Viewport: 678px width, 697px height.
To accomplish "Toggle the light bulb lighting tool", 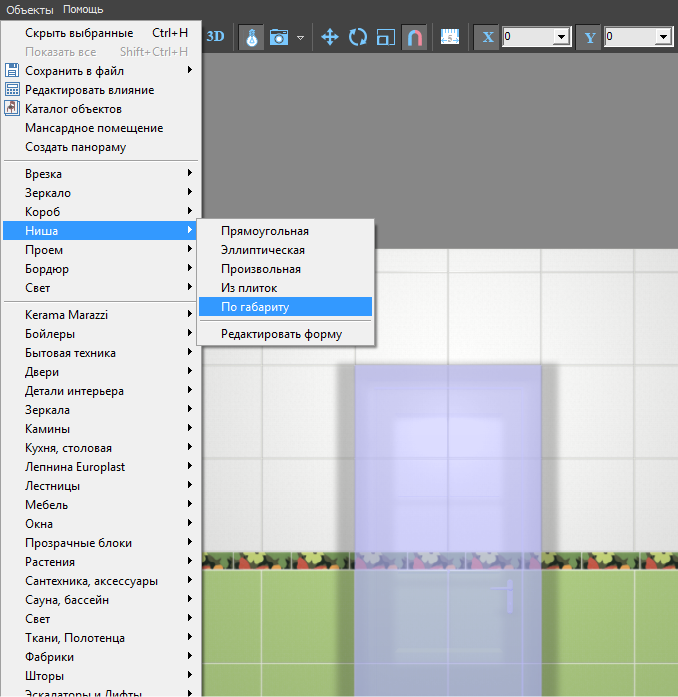I will click(x=252, y=37).
